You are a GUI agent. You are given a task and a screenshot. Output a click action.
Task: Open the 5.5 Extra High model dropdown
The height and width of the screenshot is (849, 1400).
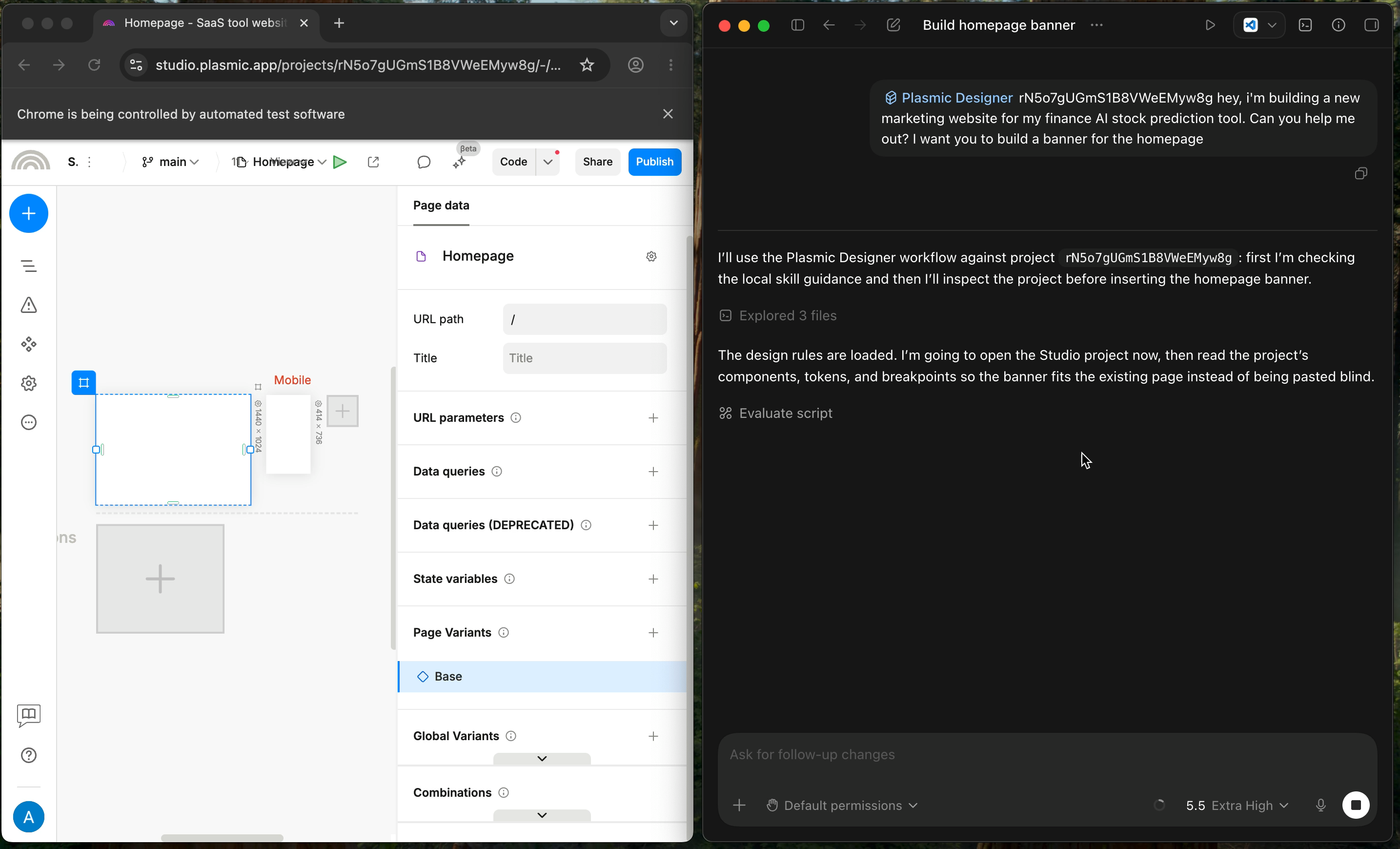point(1237,805)
